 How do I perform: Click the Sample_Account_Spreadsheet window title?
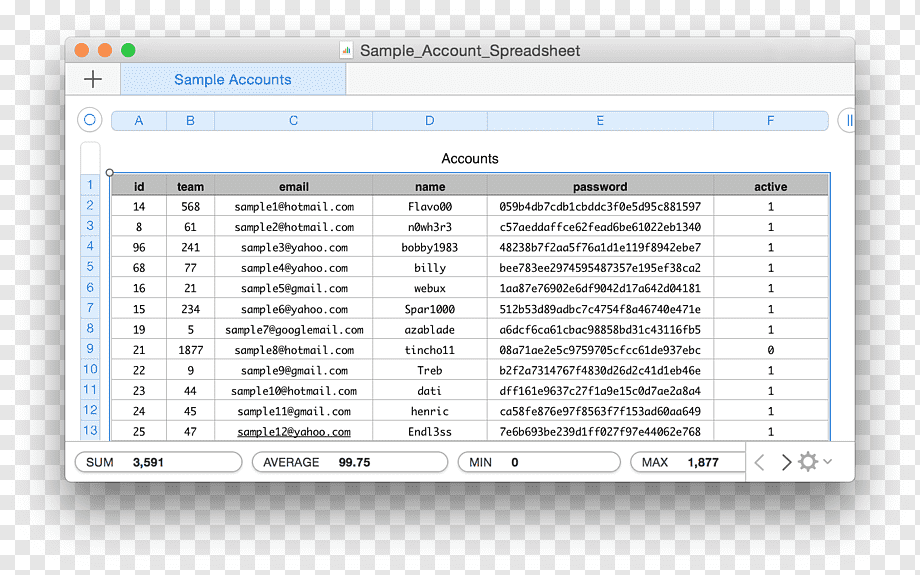pos(470,50)
